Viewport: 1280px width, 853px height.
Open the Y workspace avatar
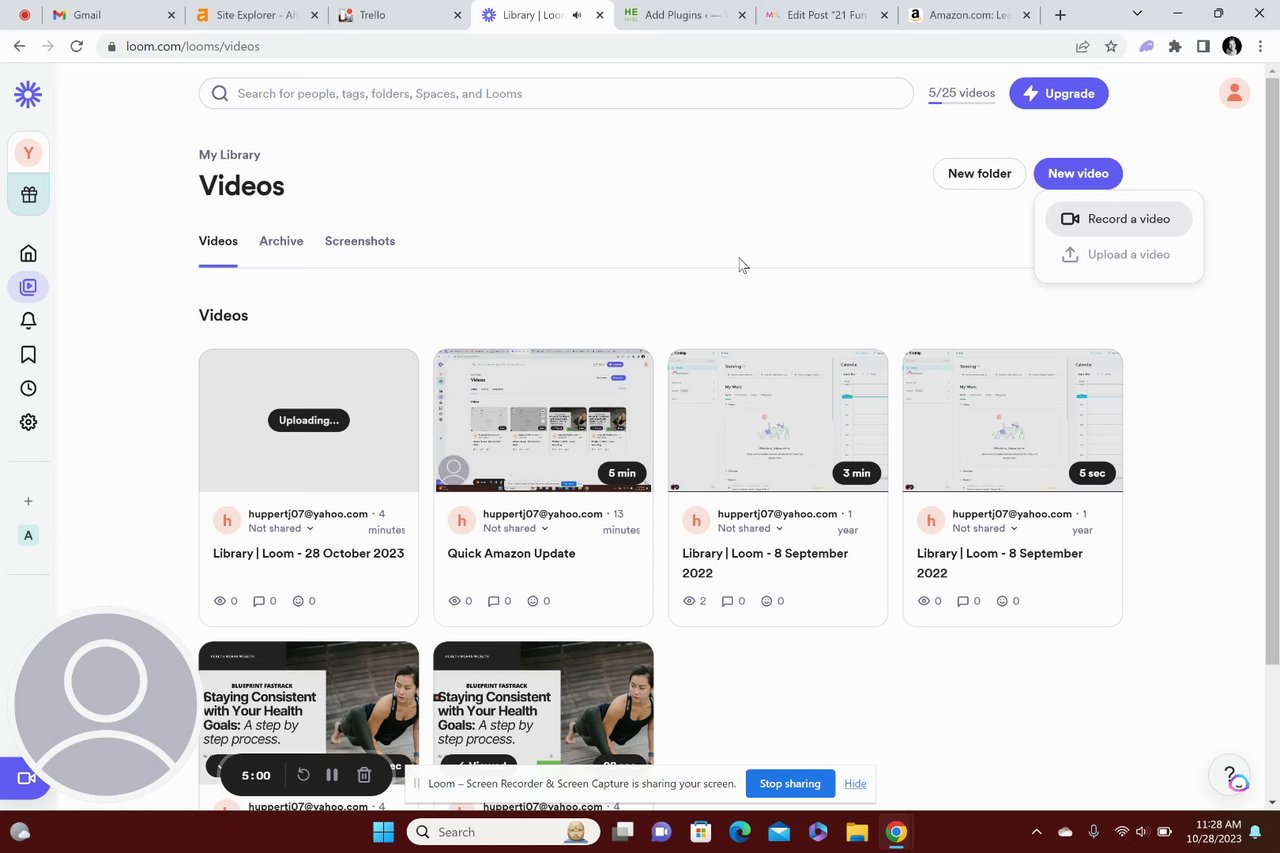pyautogui.click(x=28, y=153)
